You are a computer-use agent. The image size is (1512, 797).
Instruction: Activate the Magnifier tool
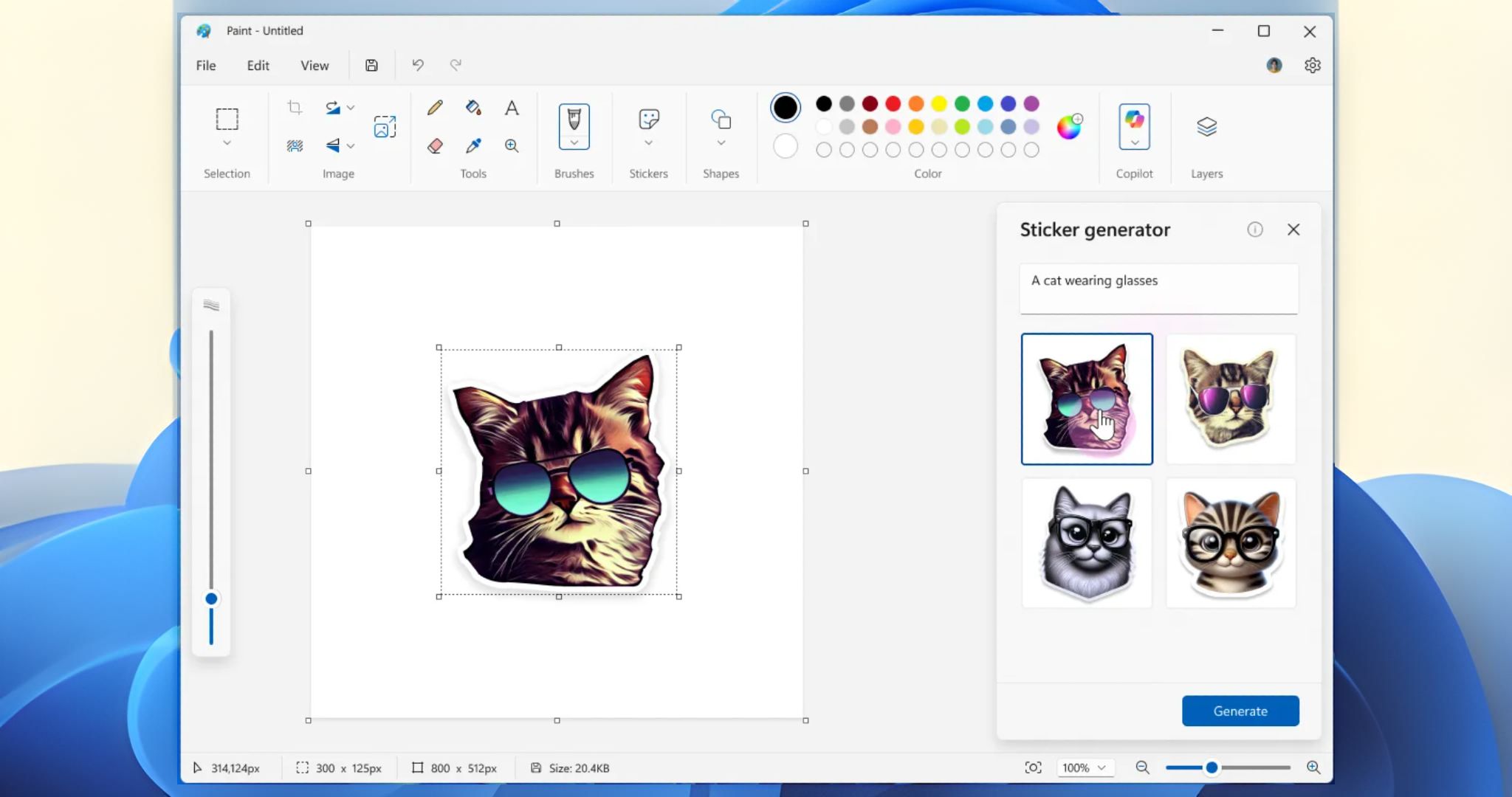pyautogui.click(x=512, y=146)
